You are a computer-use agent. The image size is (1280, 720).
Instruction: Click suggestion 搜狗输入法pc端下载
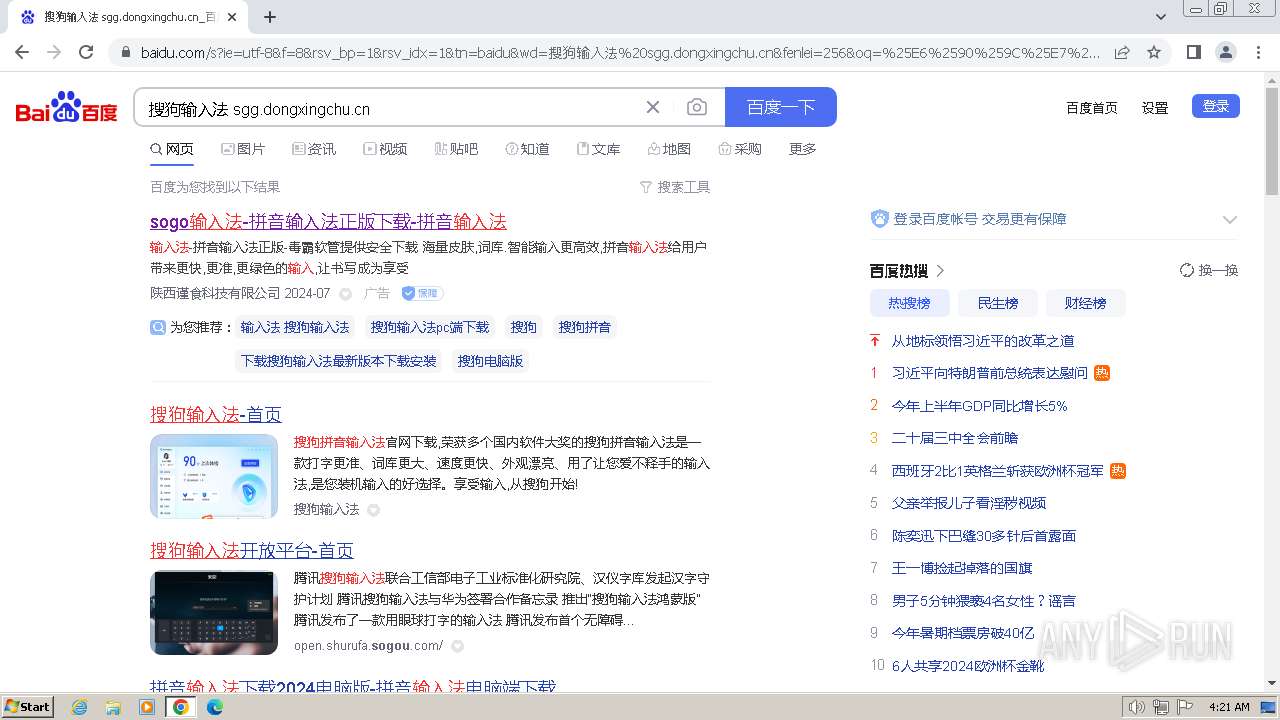point(430,327)
